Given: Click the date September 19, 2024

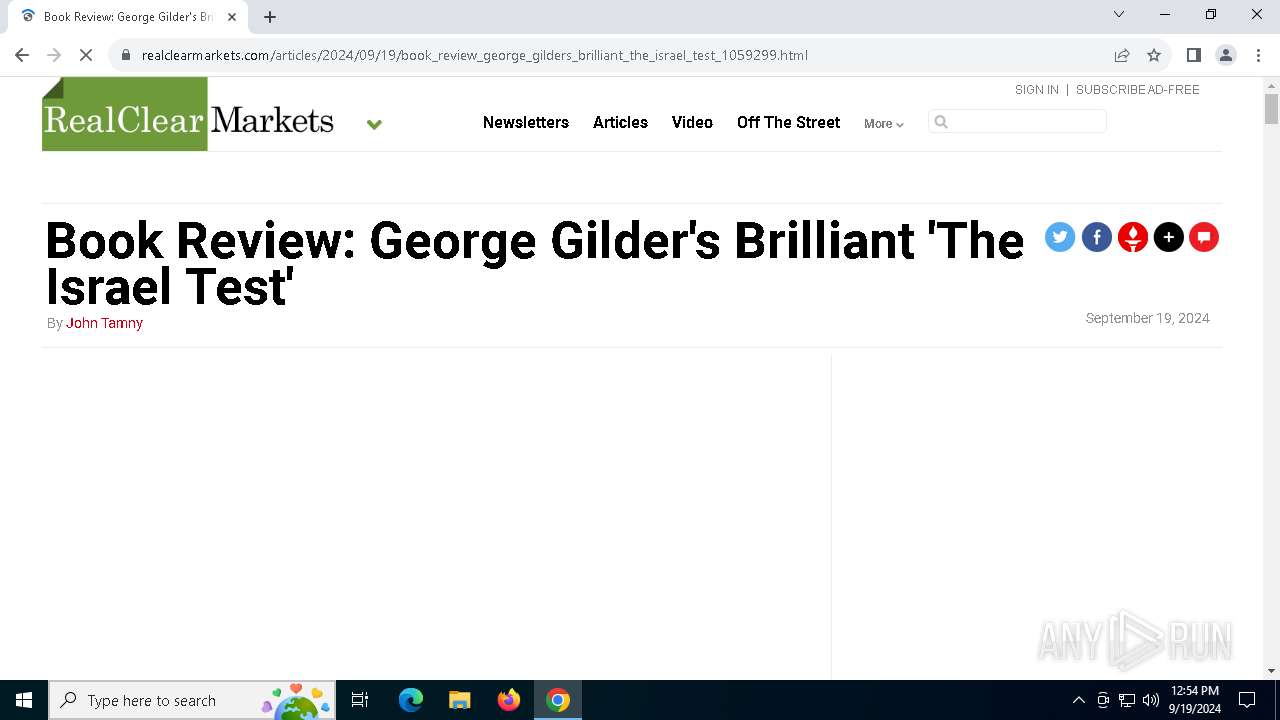Looking at the screenshot, I should tap(1148, 318).
